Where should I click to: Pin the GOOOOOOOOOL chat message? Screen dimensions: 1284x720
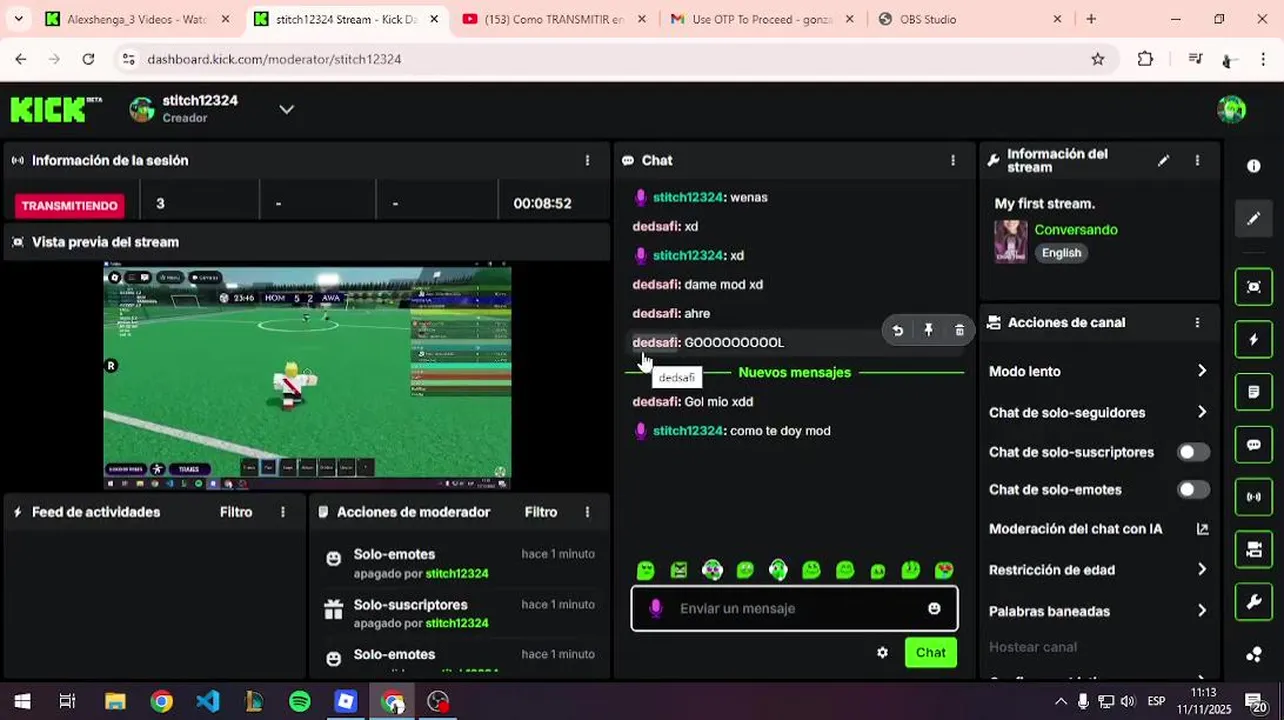tap(928, 330)
